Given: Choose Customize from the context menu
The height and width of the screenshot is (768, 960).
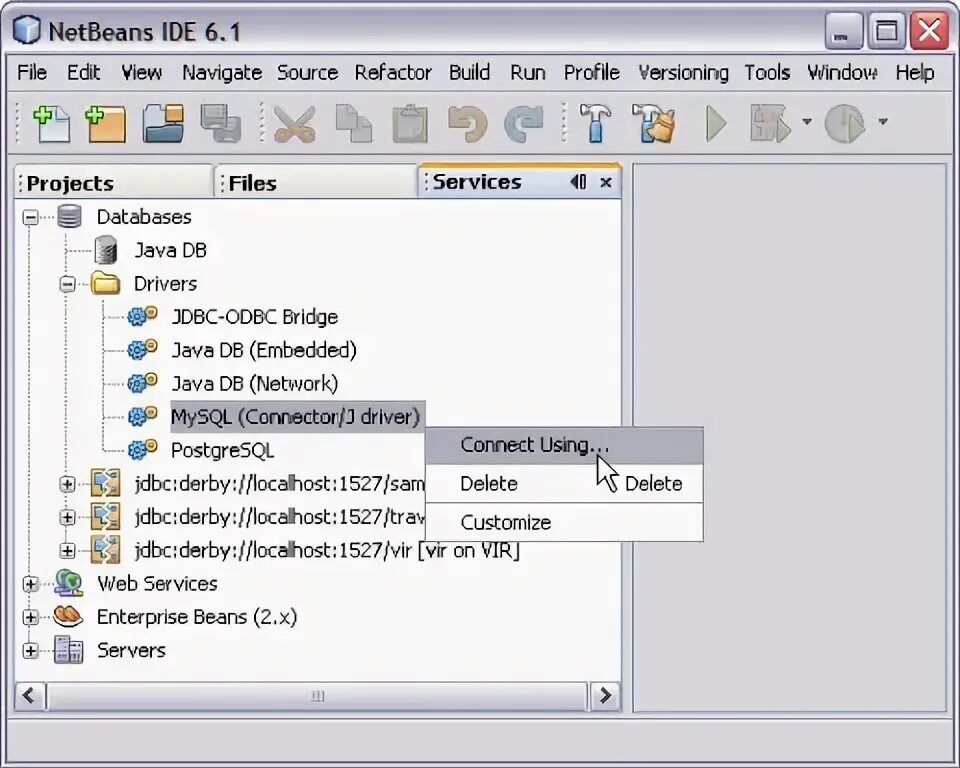Looking at the screenshot, I should click(564, 522).
